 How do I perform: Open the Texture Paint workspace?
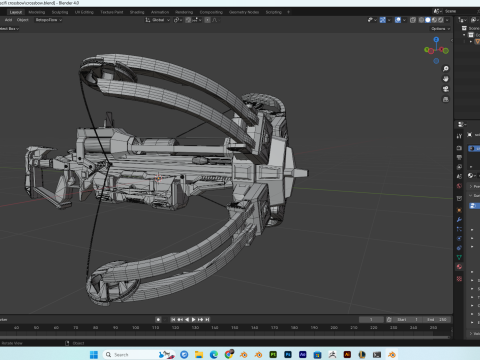(x=112, y=12)
